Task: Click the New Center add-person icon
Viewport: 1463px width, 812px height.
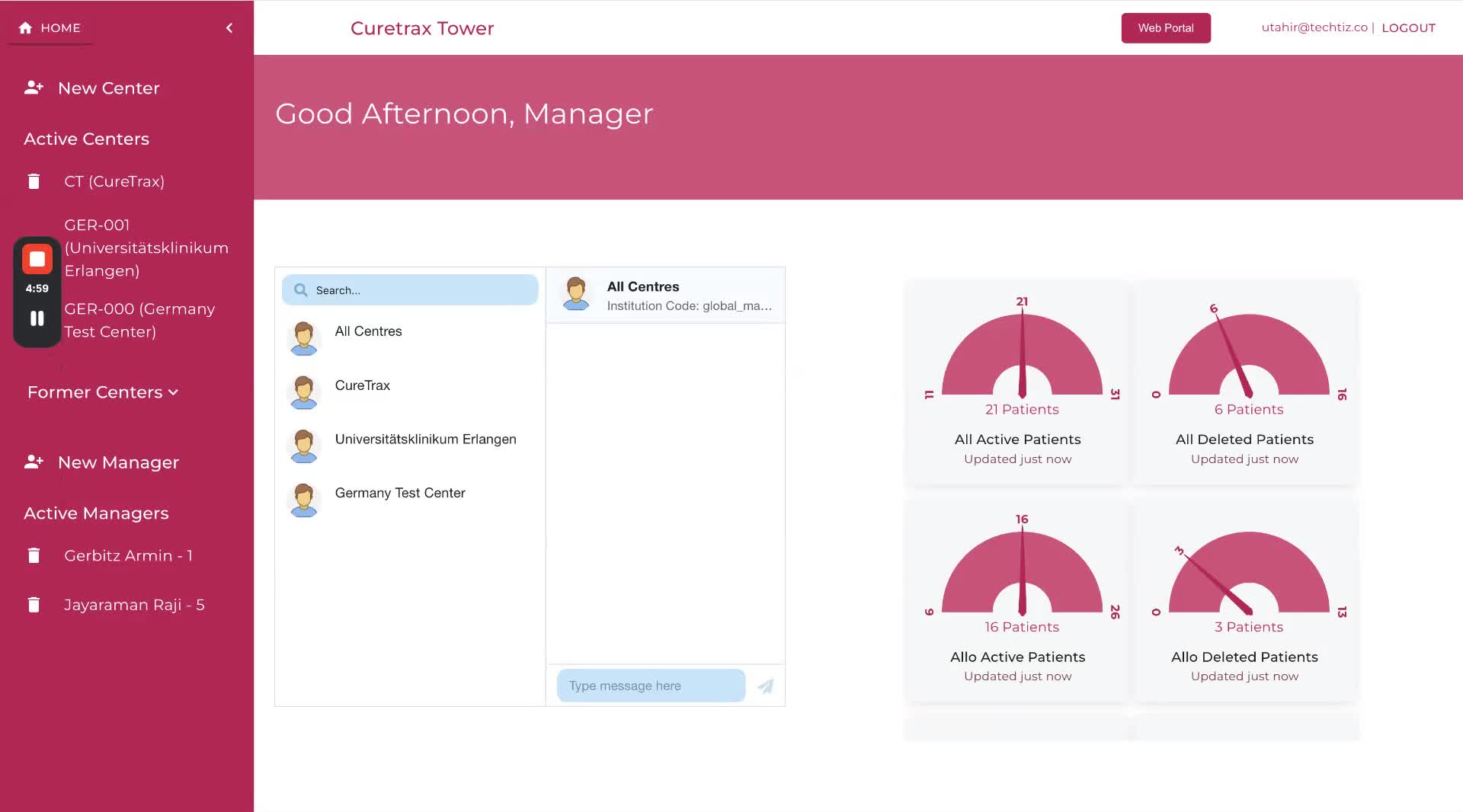Action: (x=34, y=88)
